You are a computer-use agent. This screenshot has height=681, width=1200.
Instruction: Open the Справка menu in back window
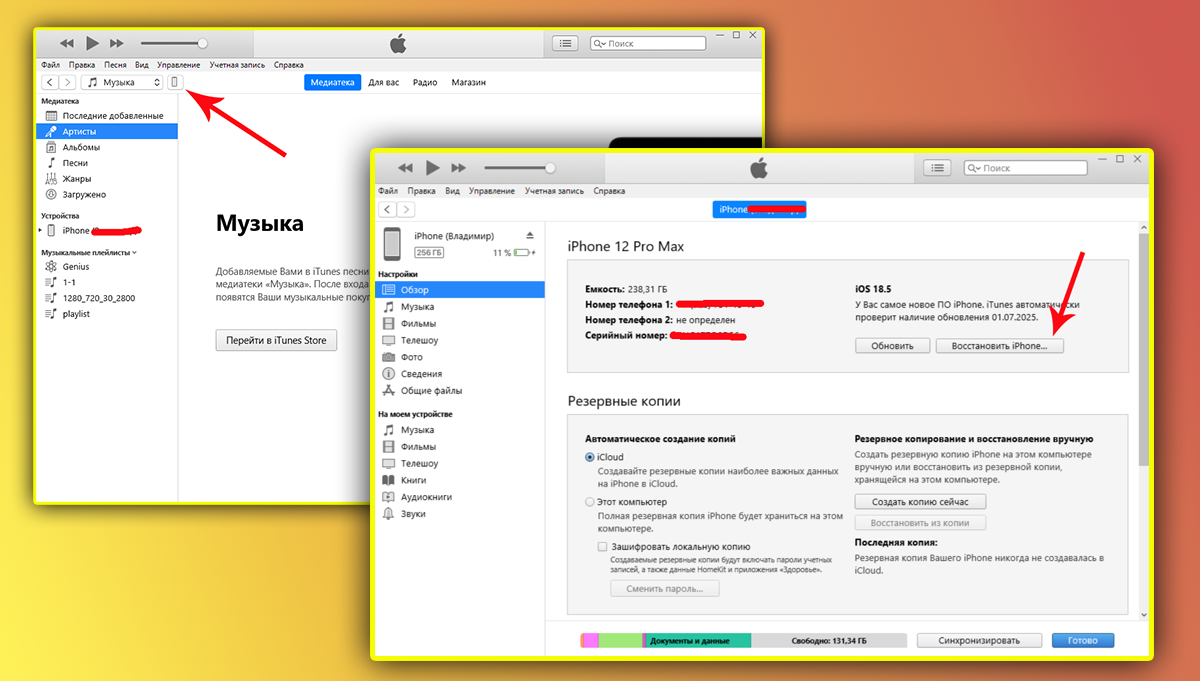point(289,64)
